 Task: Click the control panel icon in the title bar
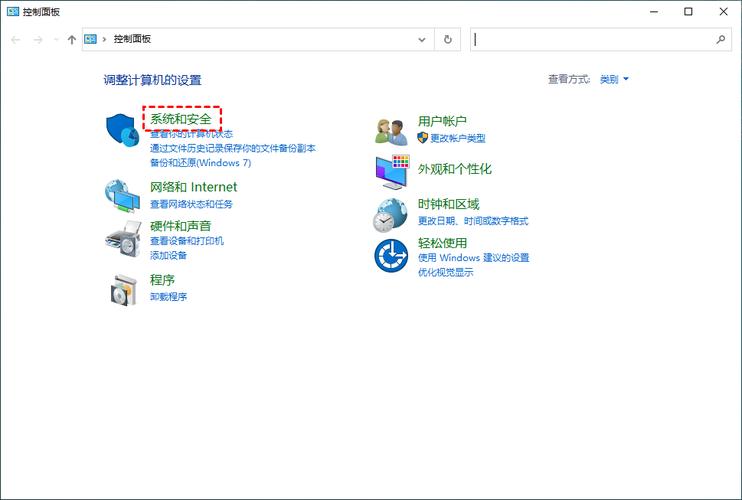click(x=13, y=11)
